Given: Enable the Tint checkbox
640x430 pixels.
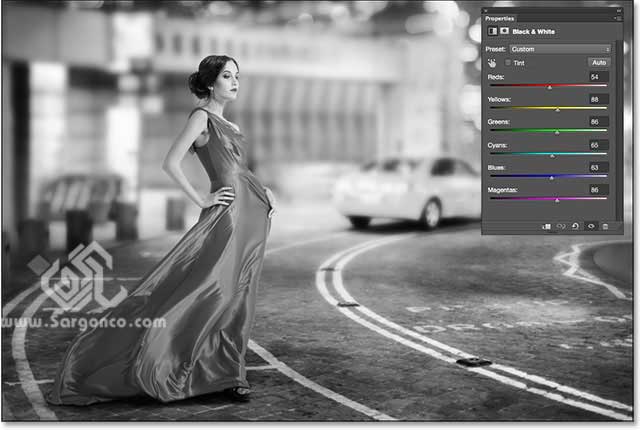Looking at the screenshot, I should pos(507,62).
